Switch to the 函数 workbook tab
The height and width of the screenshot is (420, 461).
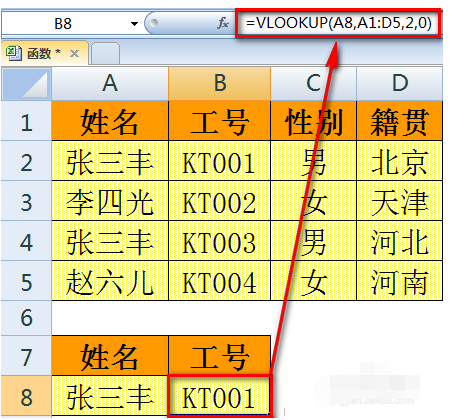coord(44,53)
